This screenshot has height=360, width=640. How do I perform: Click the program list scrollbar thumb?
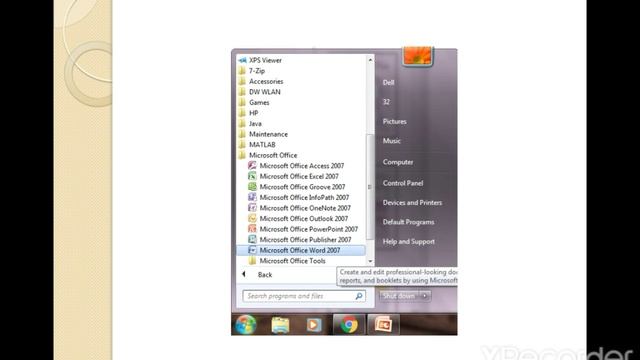coord(370,187)
